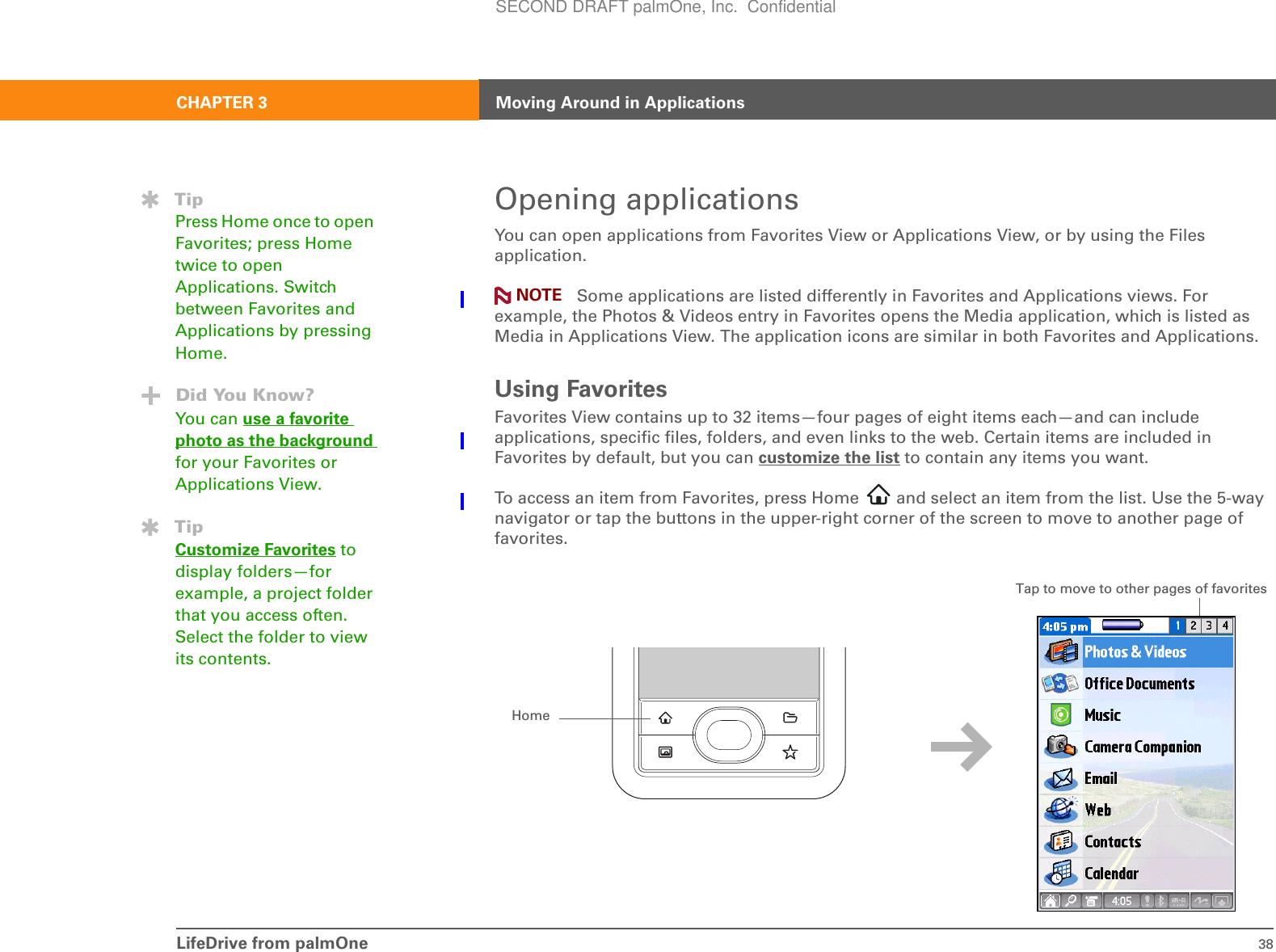This screenshot has height=952, width=1276.
Task: Tap the Contacts card icon
Action: pyautogui.click(x=1061, y=841)
